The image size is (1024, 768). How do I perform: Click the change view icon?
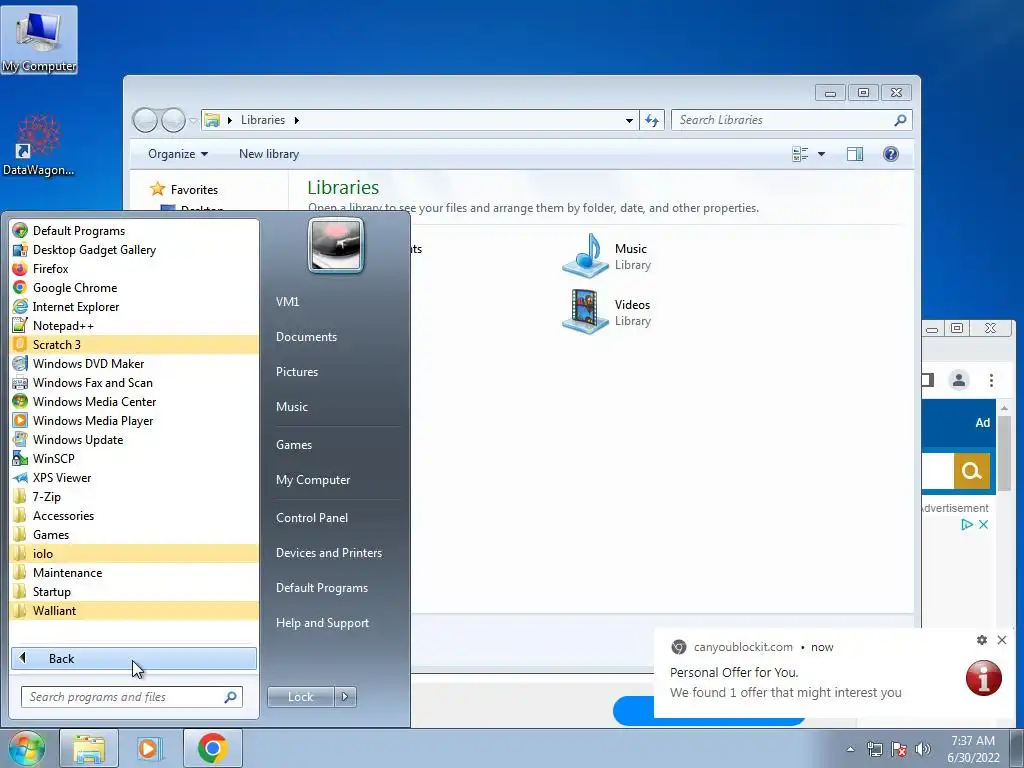click(800, 154)
